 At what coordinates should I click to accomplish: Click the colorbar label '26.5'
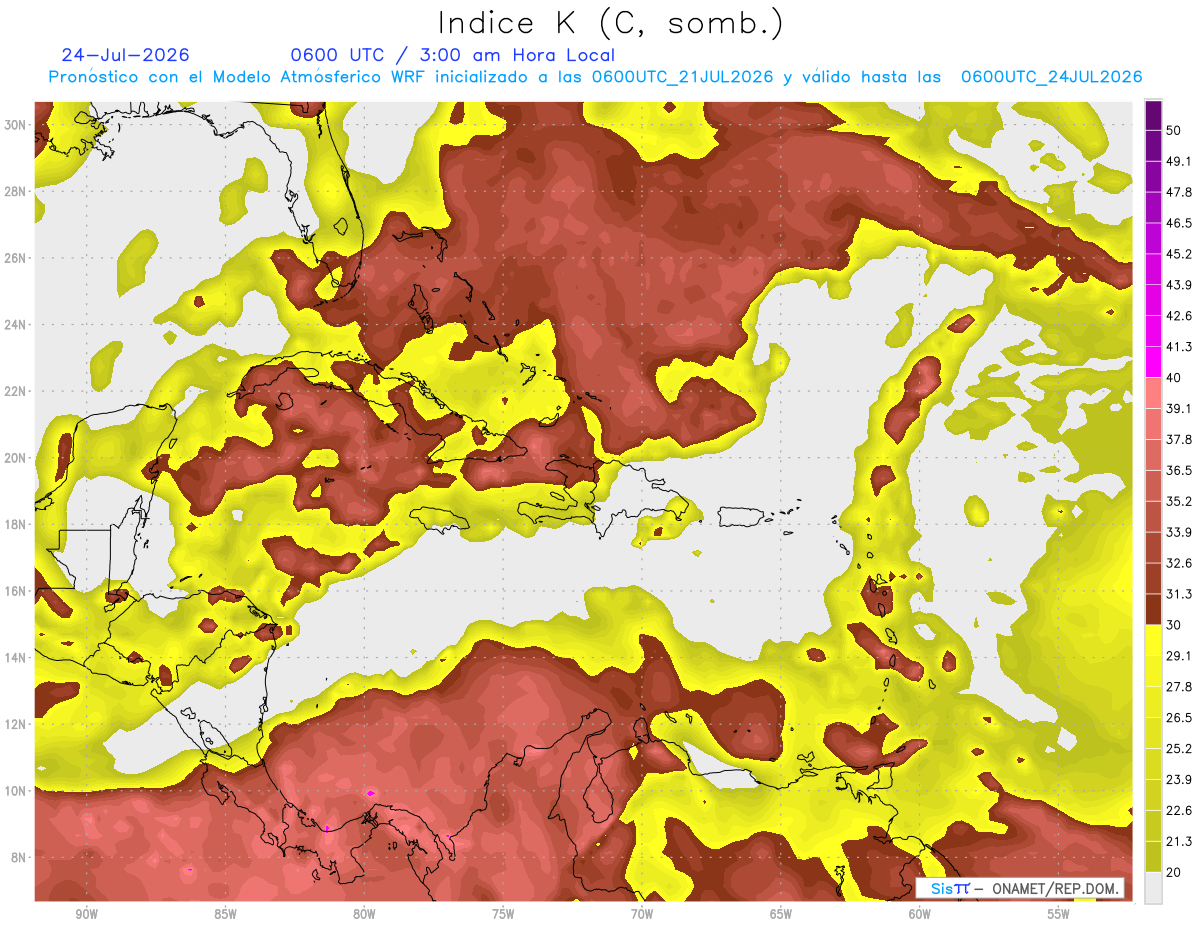1178,717
